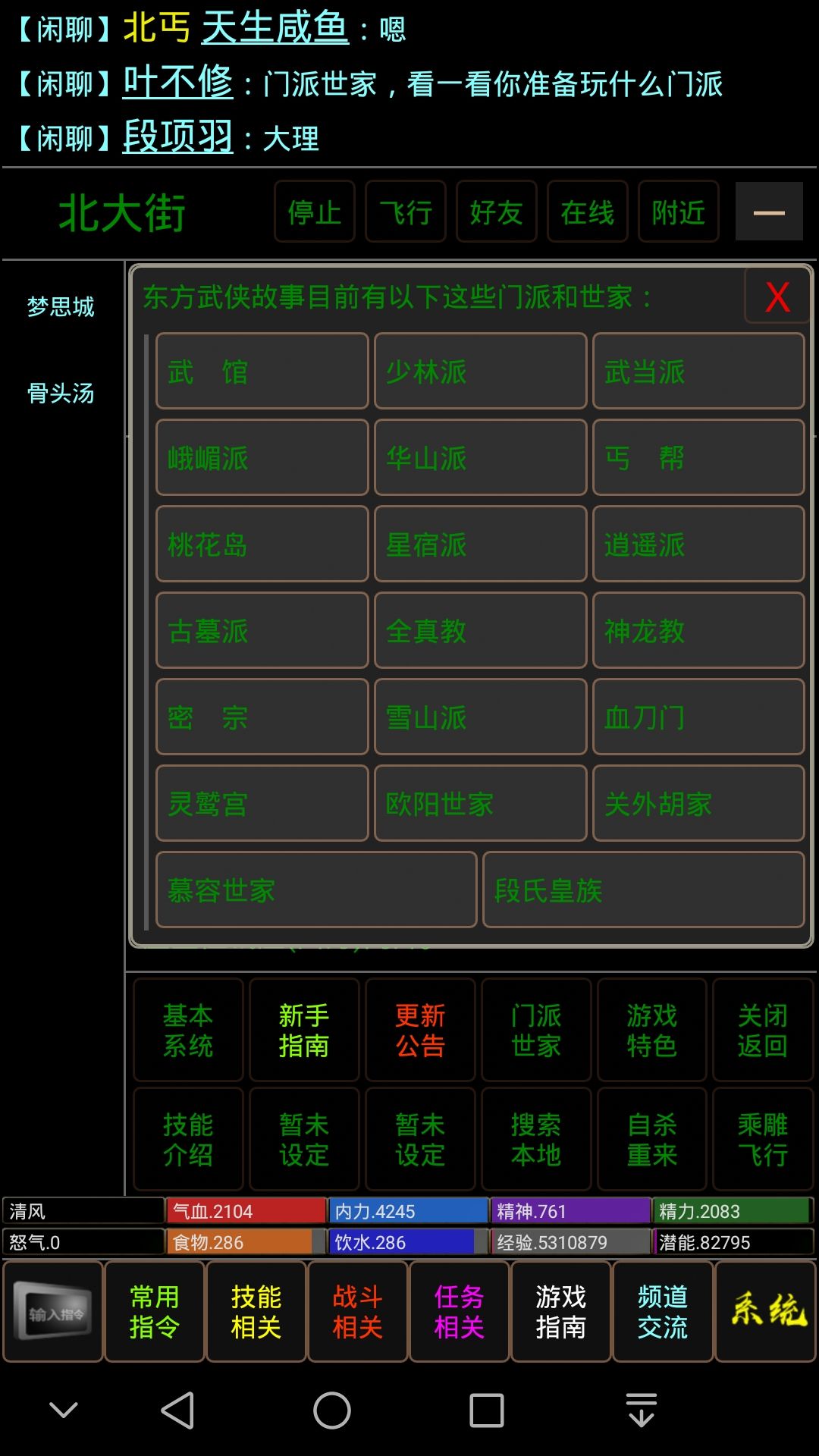Open the 好友 friends list

click(x=497, y=212)
